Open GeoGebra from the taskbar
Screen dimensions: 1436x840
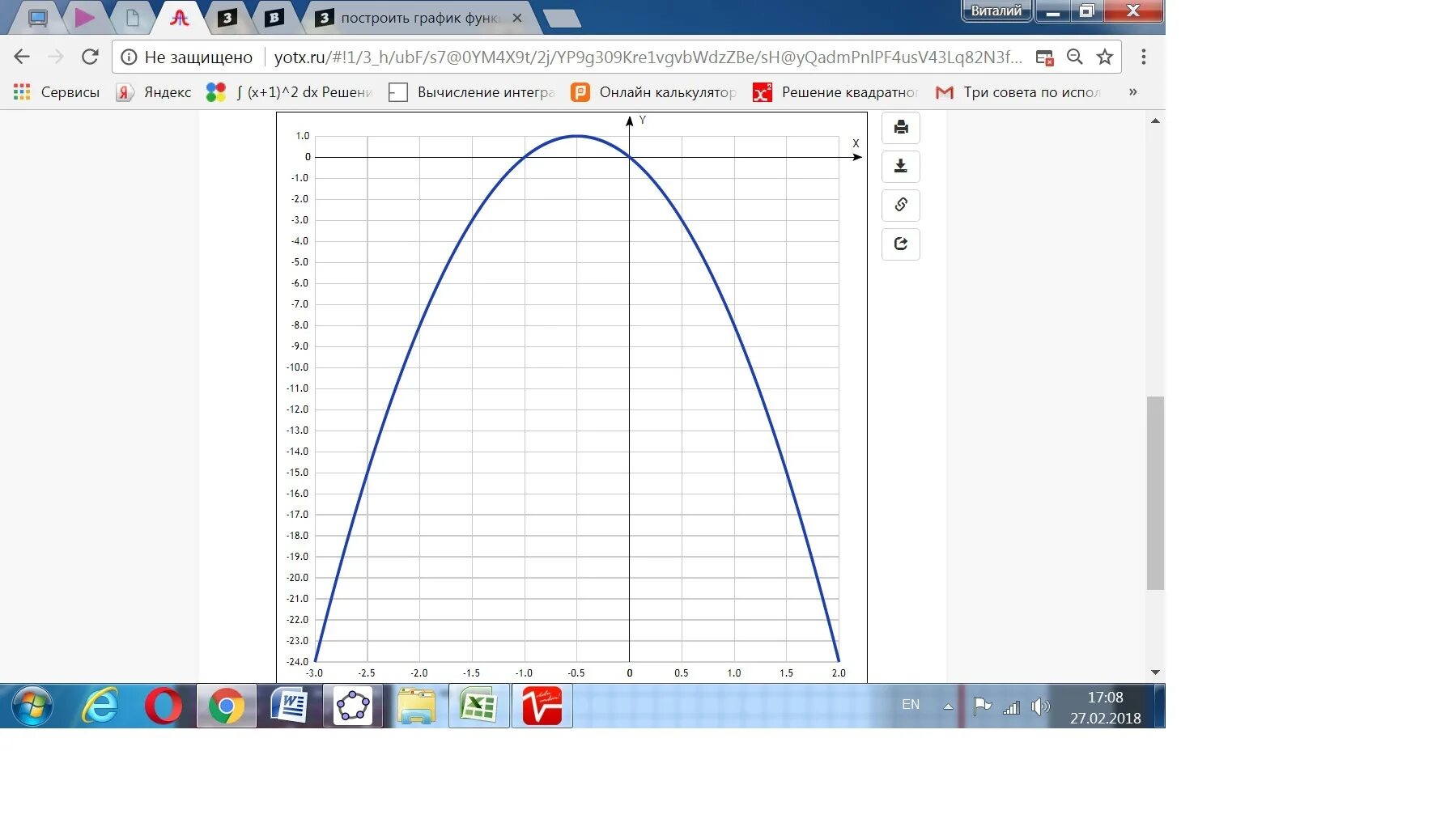tap(353, 706)
